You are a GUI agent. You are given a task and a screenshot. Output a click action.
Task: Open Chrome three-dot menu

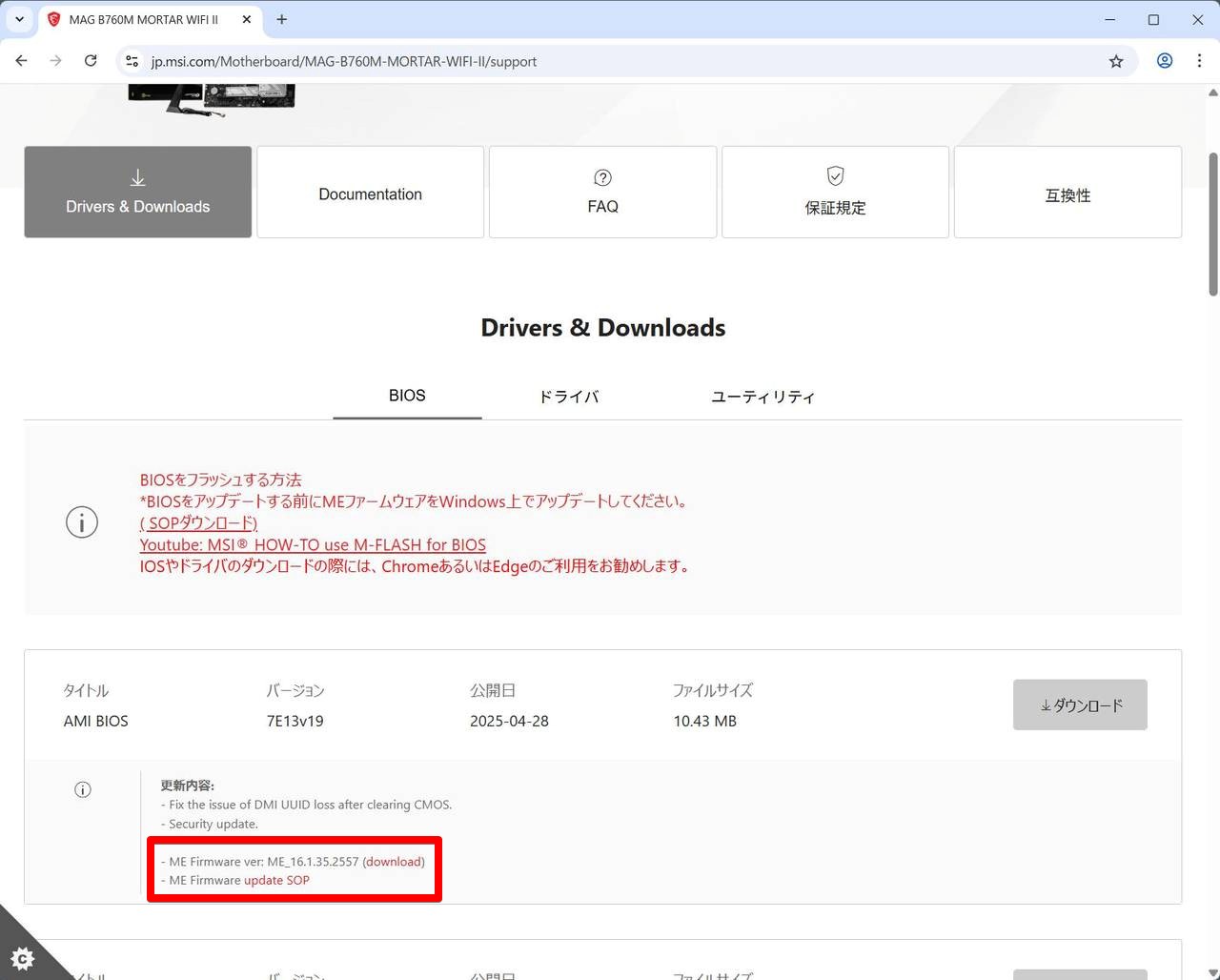(1199, 61)
